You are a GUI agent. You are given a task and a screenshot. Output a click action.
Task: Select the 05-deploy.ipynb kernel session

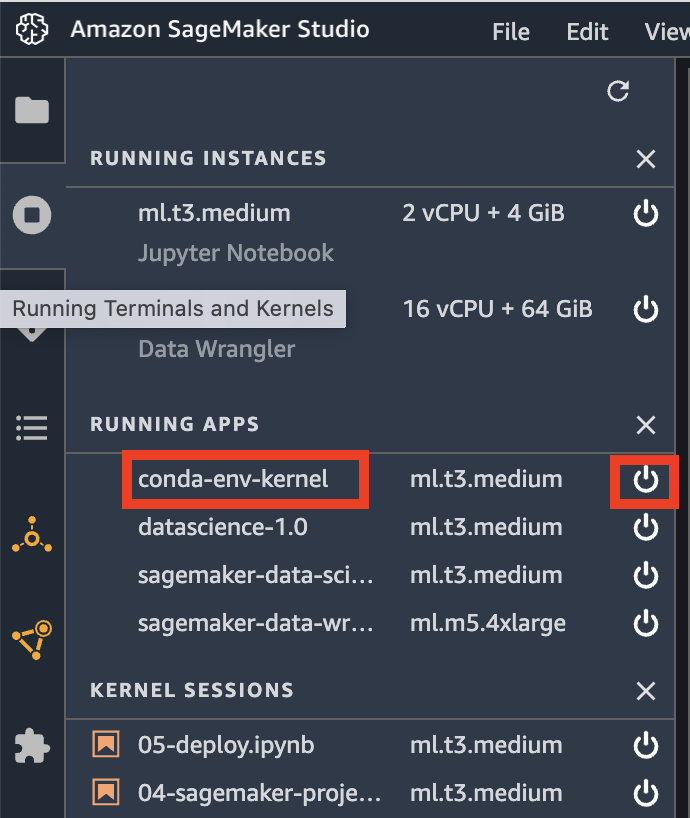point(226,745)
